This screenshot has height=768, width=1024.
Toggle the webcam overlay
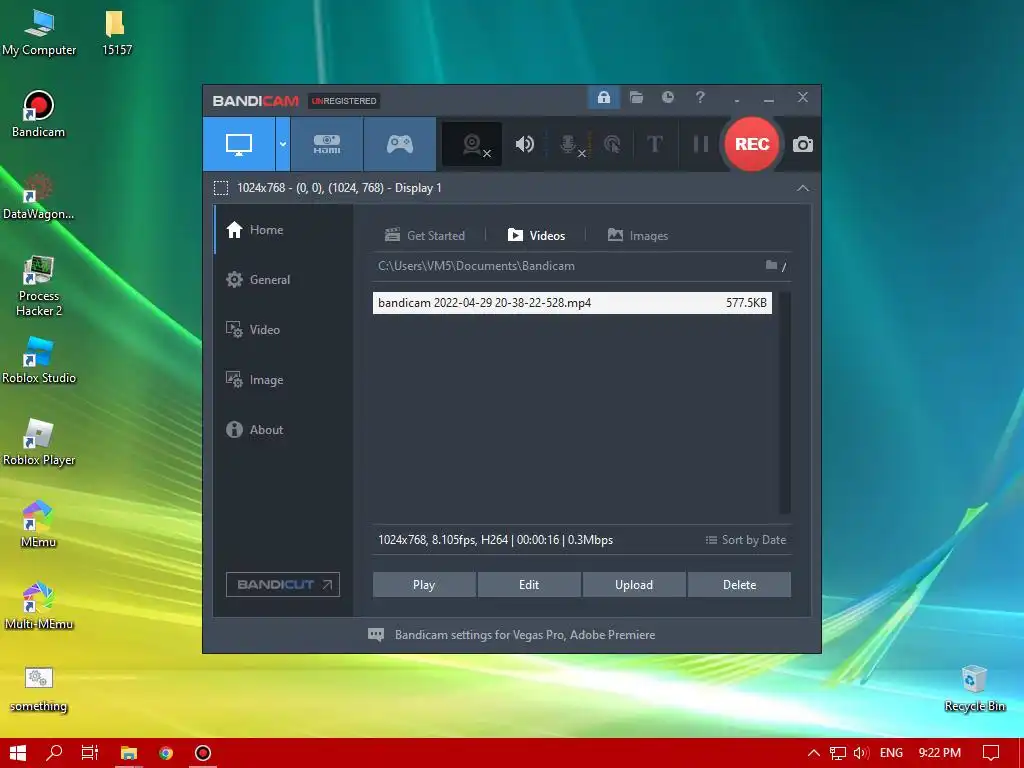point(472,144)
